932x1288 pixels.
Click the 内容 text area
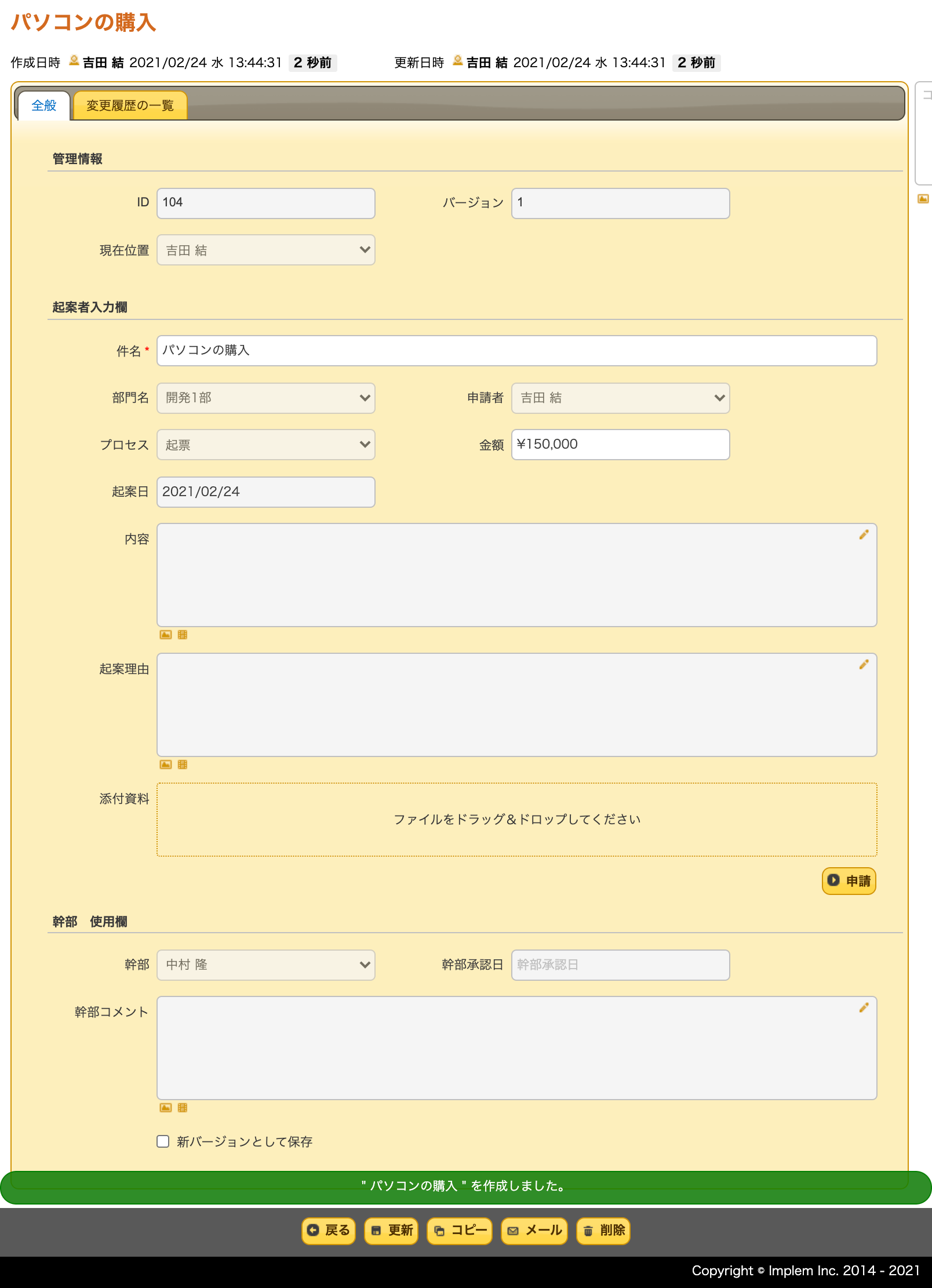coord(516,575)
